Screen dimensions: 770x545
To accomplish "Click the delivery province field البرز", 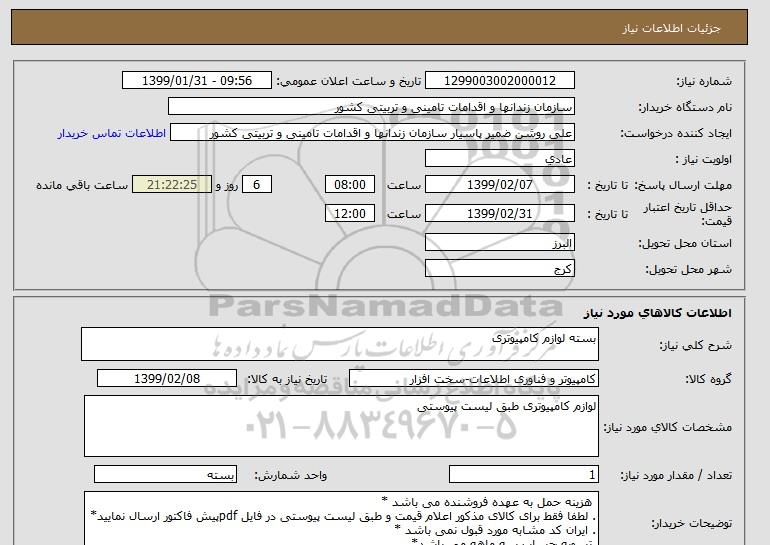I will coord(500,243).
